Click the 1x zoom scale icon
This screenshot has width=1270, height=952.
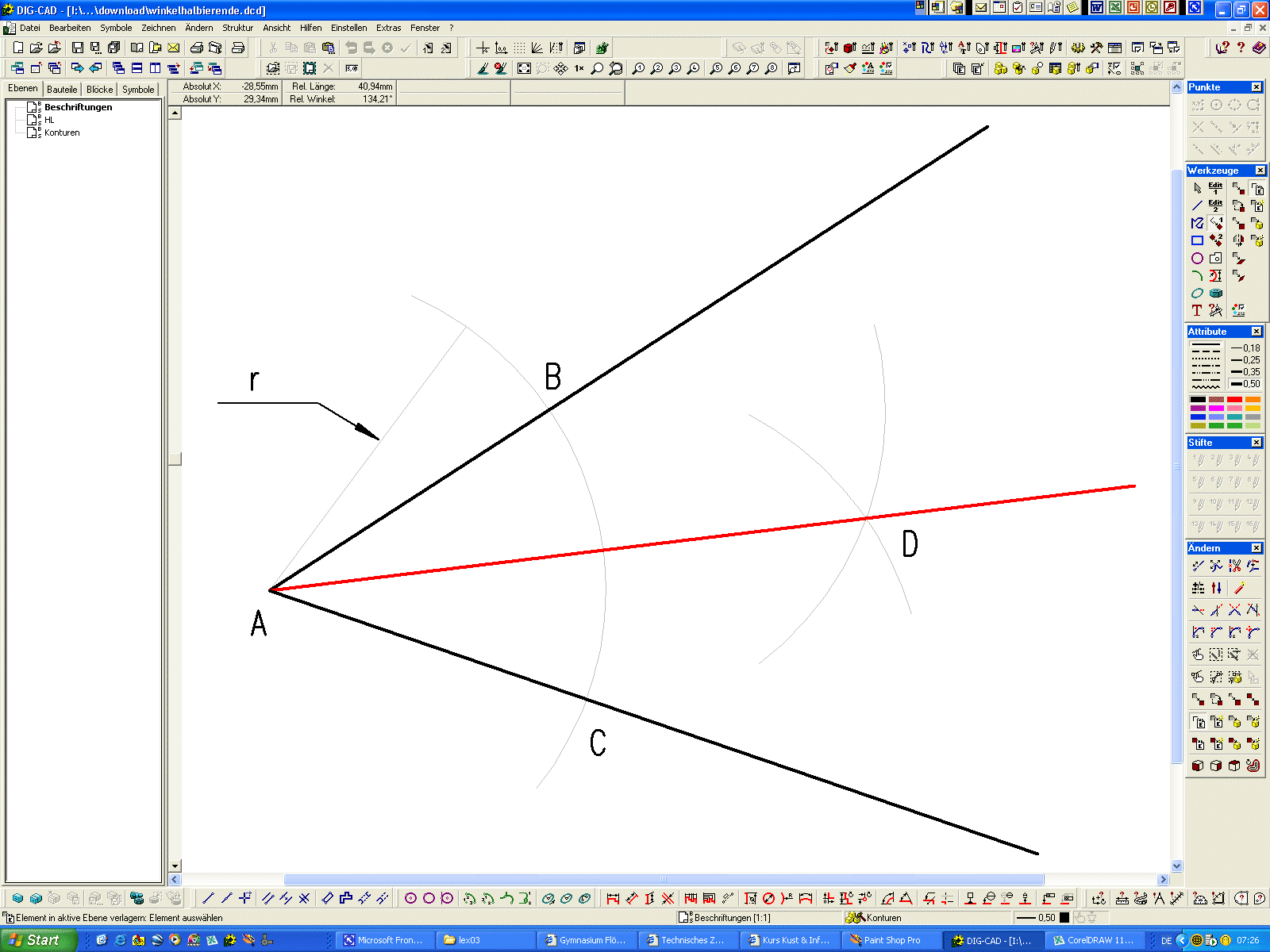coord(579,69)
